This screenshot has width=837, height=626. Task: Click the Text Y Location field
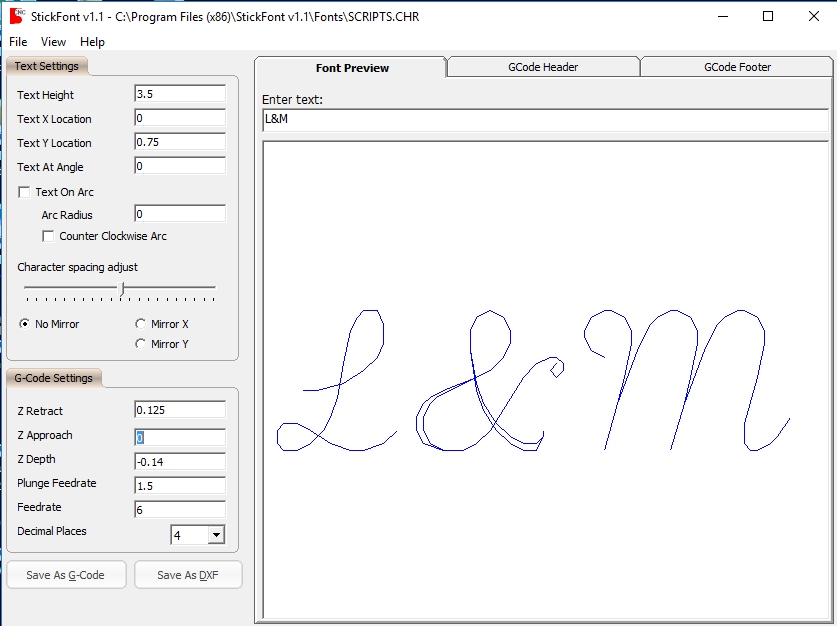(180, 142)
